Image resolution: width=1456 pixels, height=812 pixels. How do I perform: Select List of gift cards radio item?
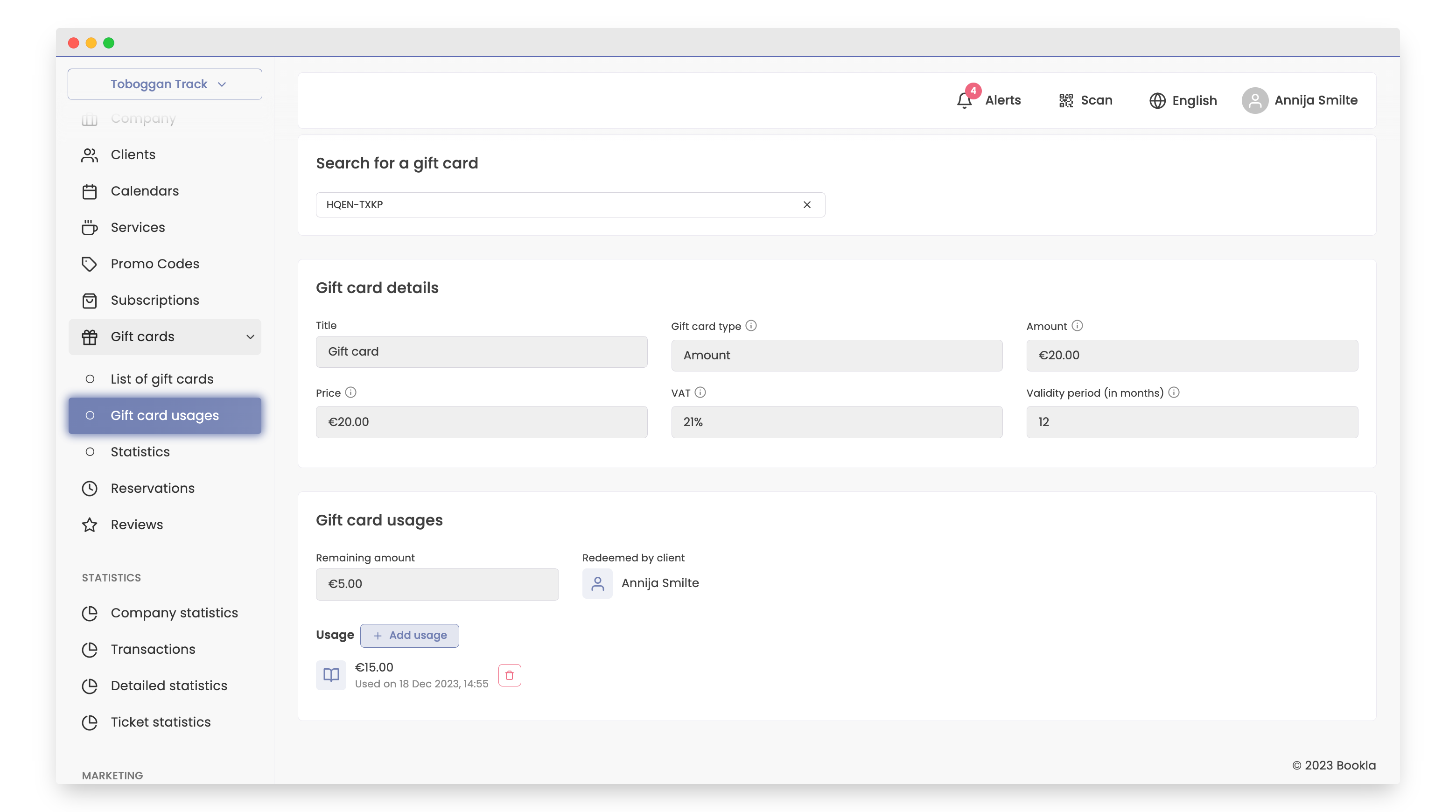(90, 379)
